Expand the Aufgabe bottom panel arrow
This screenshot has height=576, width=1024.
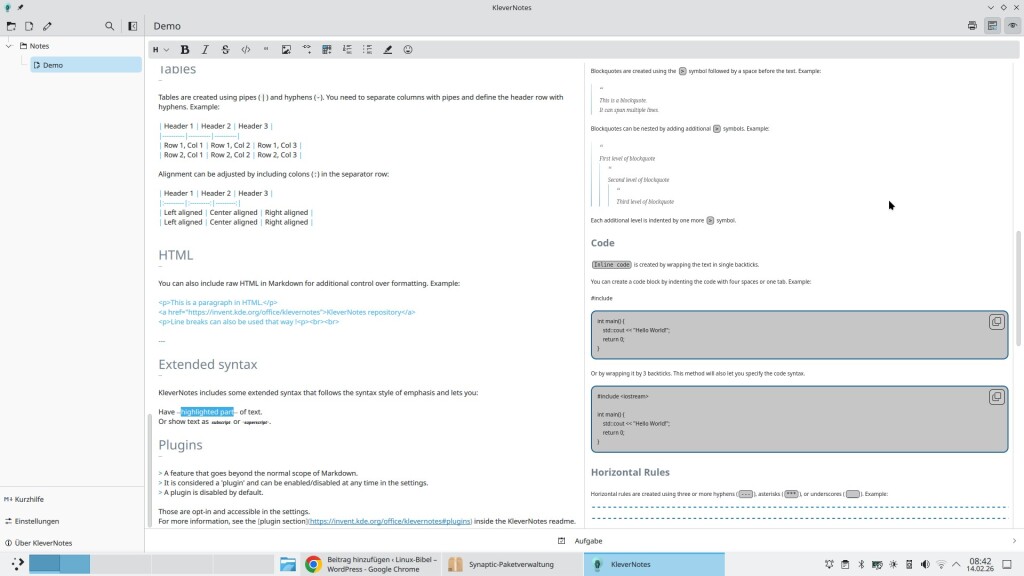1012,541
